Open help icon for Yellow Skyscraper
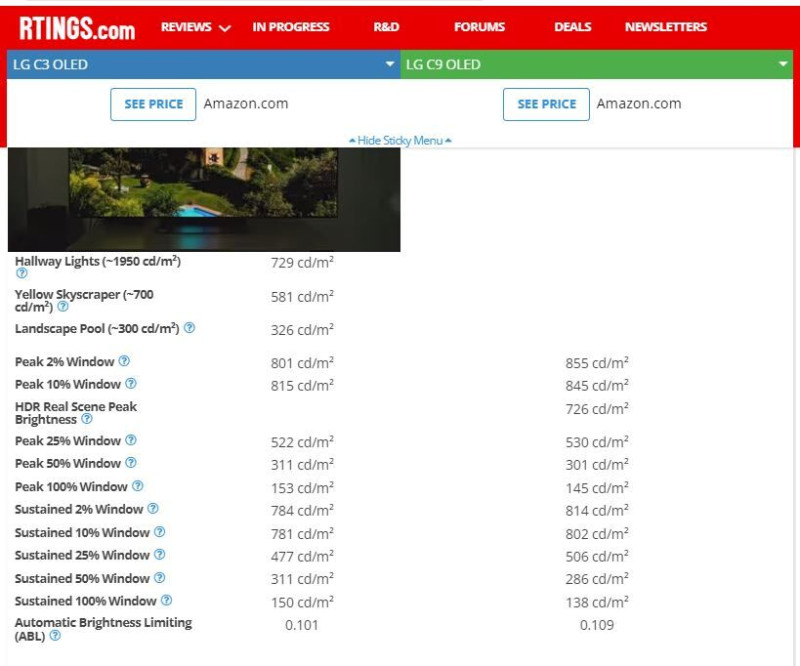This screenshot has width=800, height=666. [63, 307]
